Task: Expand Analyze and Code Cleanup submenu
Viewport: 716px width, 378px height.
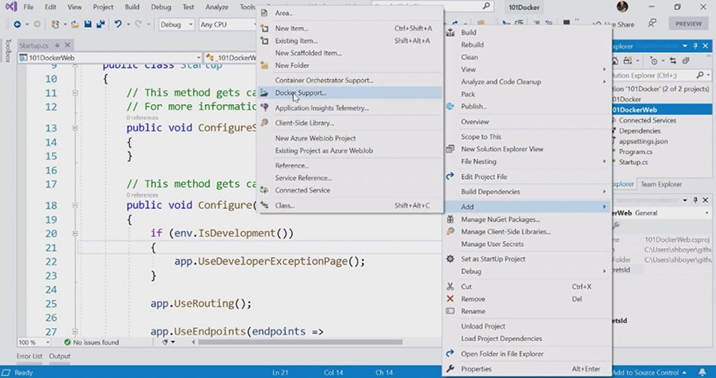Action: [x=527, y=82]
